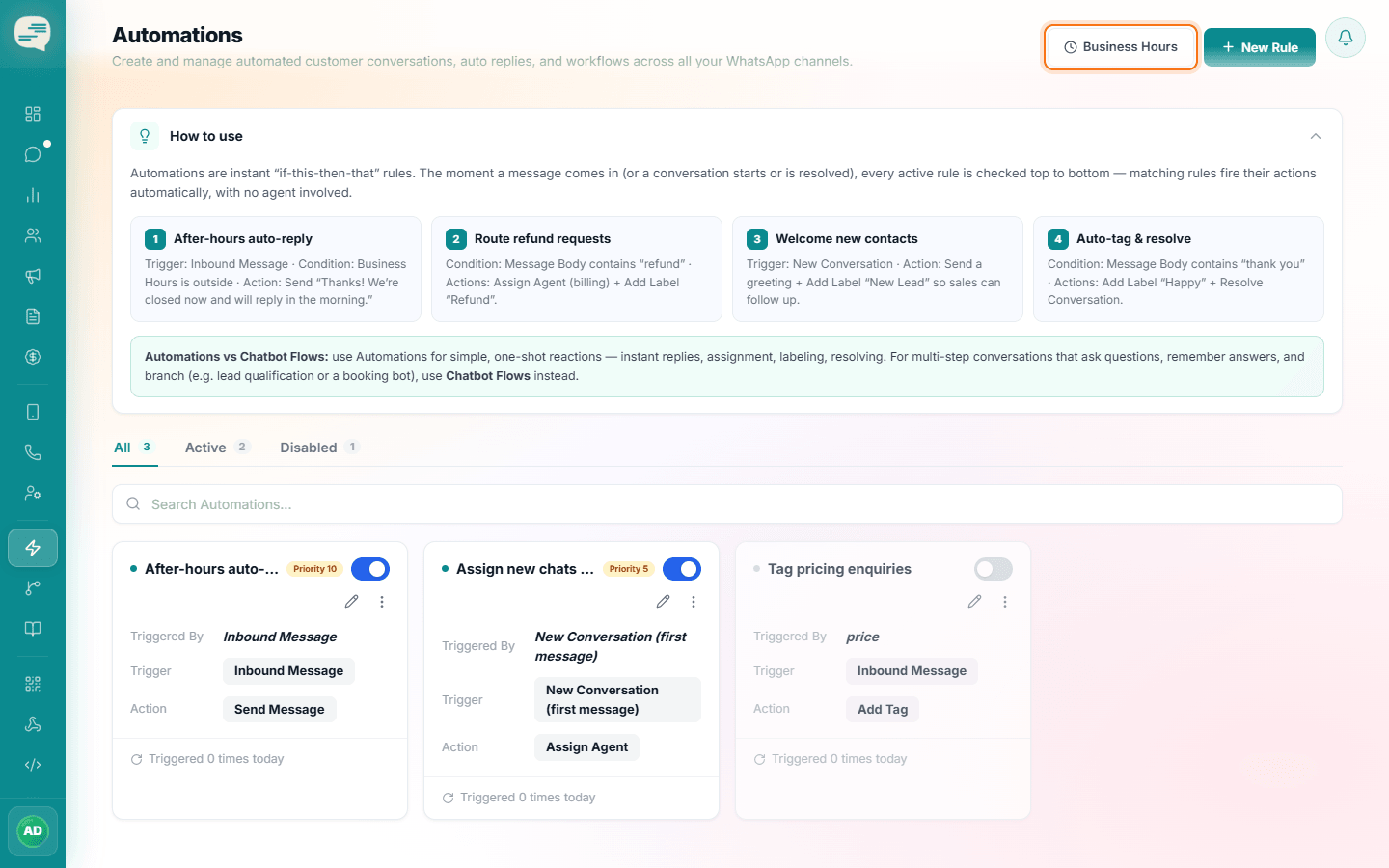The image size is (1389, 868).
Task: Open the chat conversations sidebar icon
Action: coord(33,154)
